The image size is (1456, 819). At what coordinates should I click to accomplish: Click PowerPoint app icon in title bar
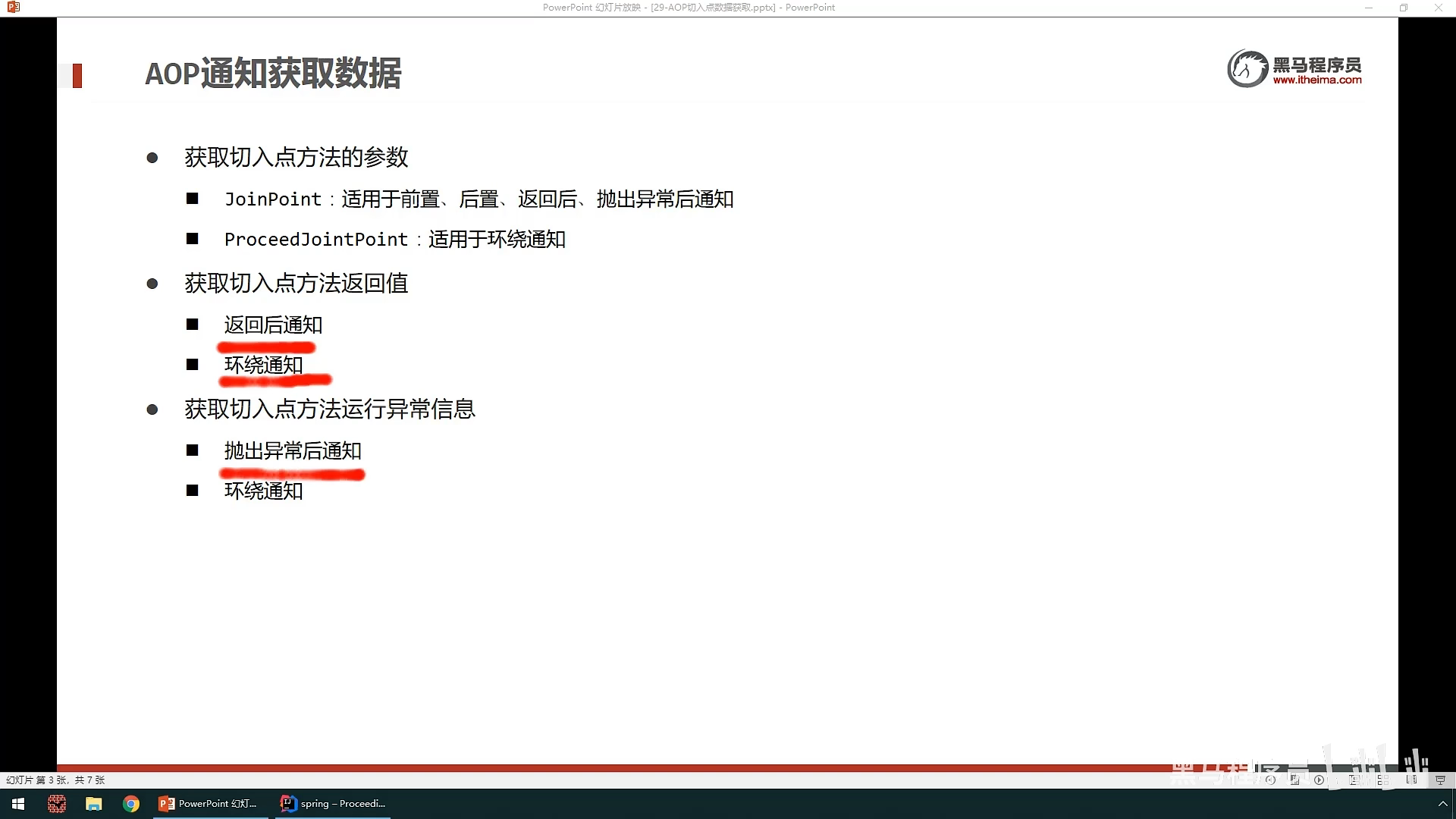tap(13, 8)
